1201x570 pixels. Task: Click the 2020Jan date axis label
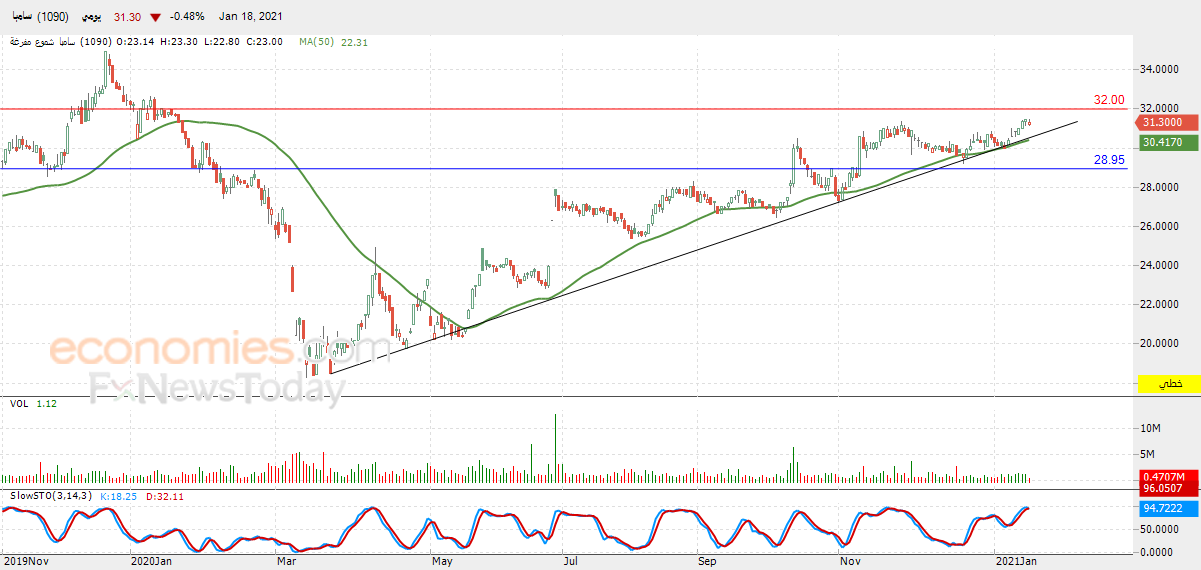[x=152, y=562]
